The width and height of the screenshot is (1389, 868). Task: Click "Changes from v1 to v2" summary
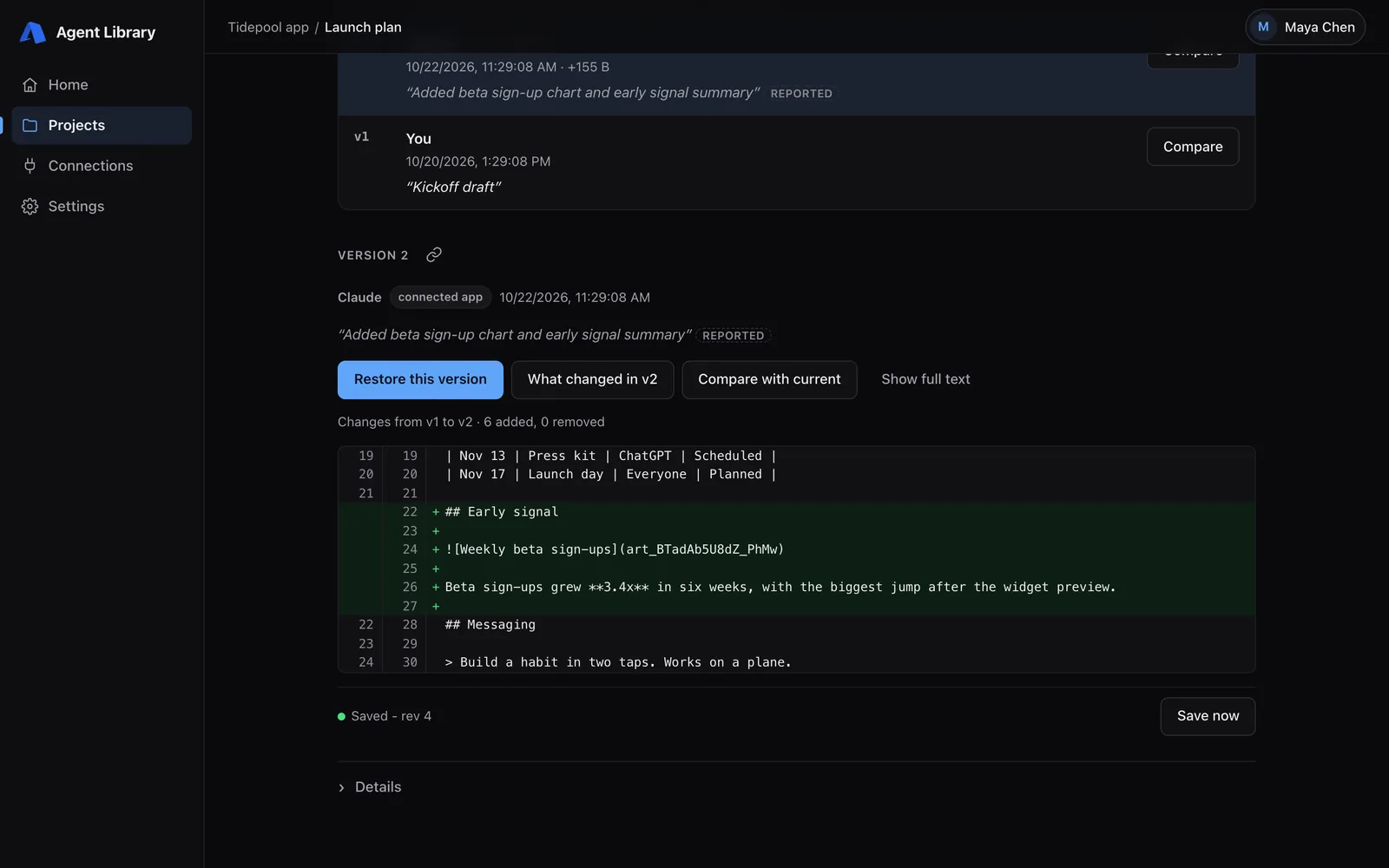471,422
